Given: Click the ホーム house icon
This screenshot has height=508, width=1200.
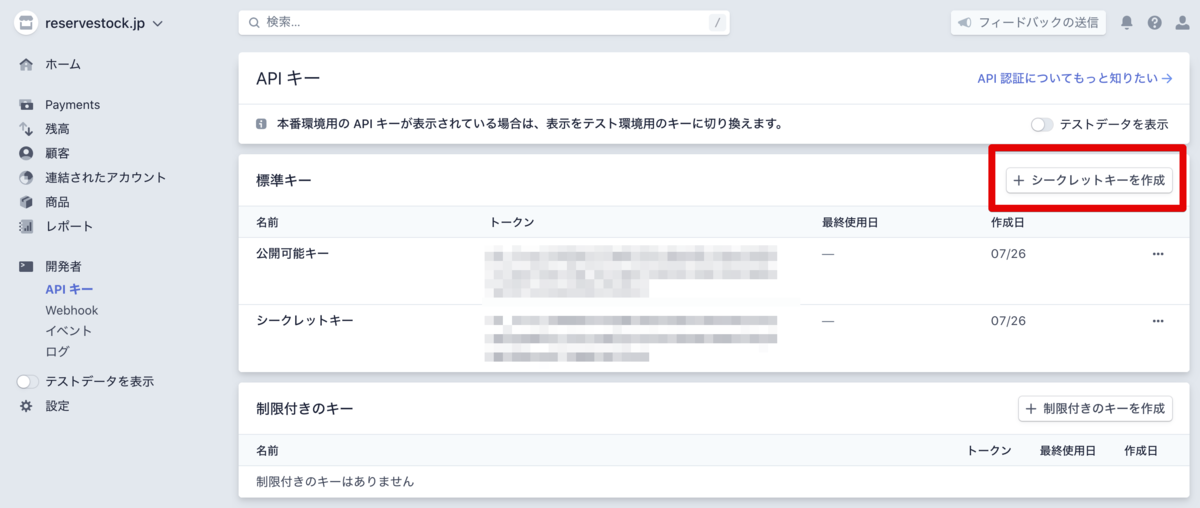Looking at the screenshot, I should point(26,64).
